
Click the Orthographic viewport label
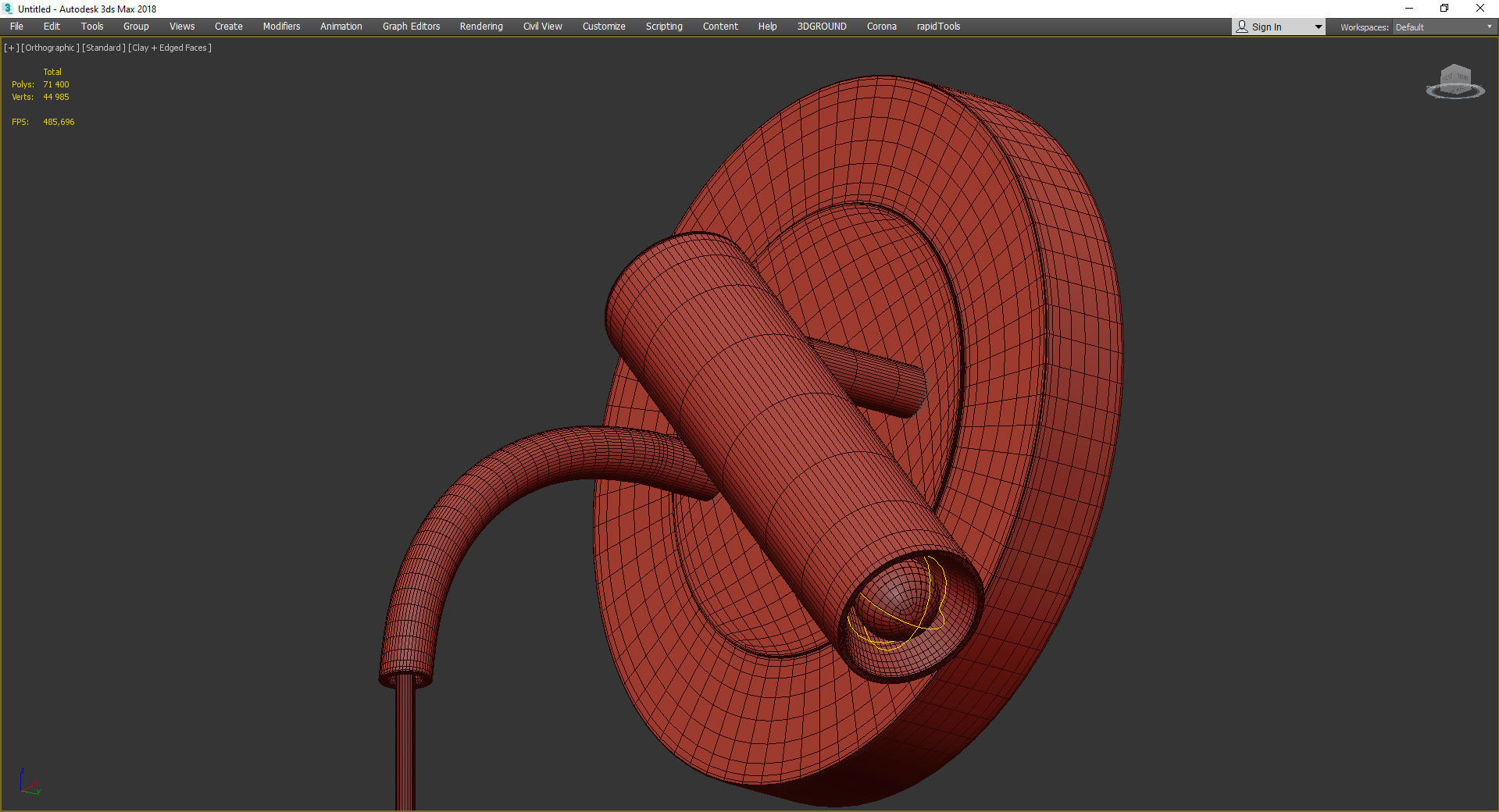click(50, 48)
